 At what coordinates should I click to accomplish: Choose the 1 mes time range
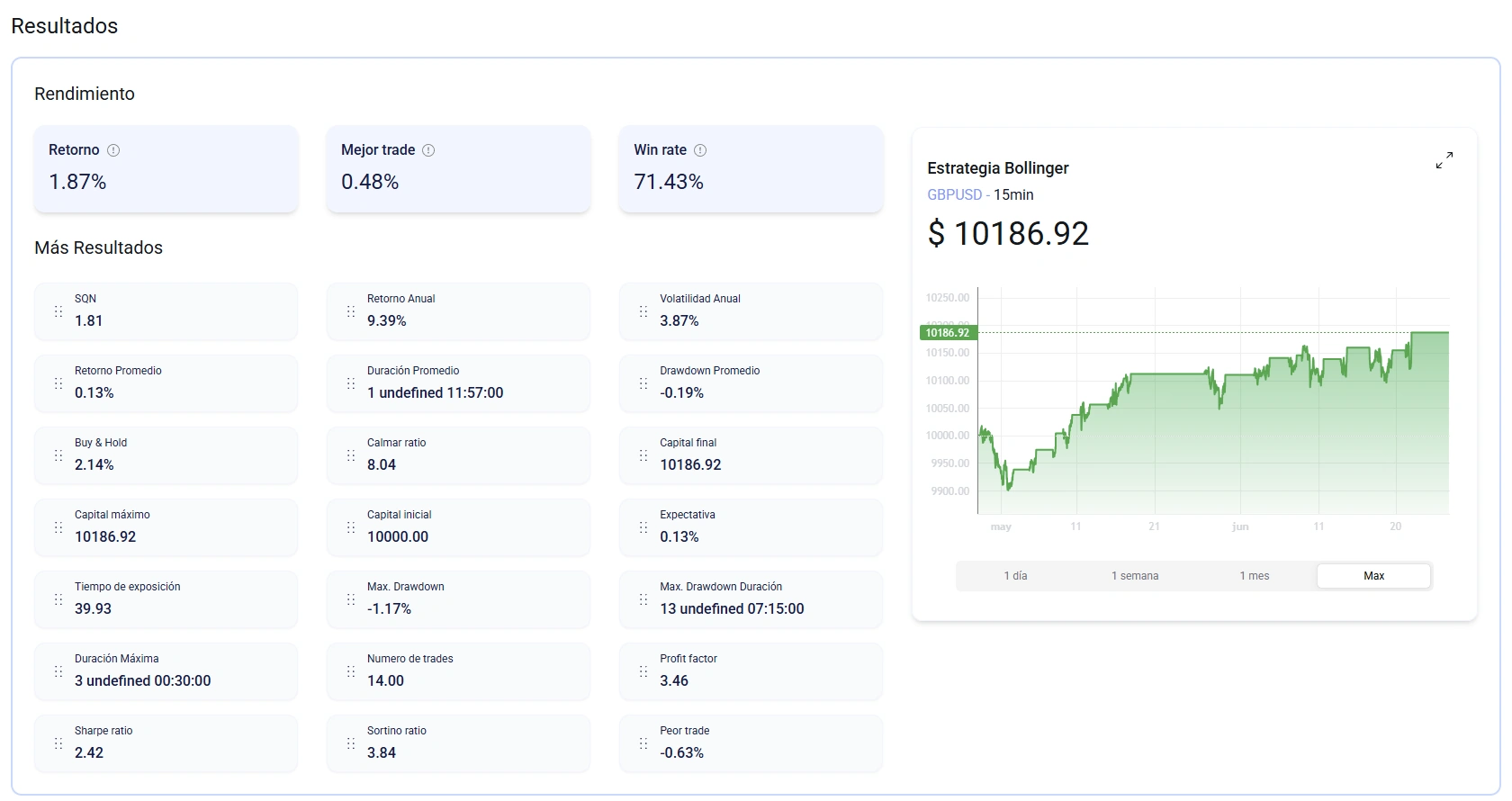(x=1255, y=576)
